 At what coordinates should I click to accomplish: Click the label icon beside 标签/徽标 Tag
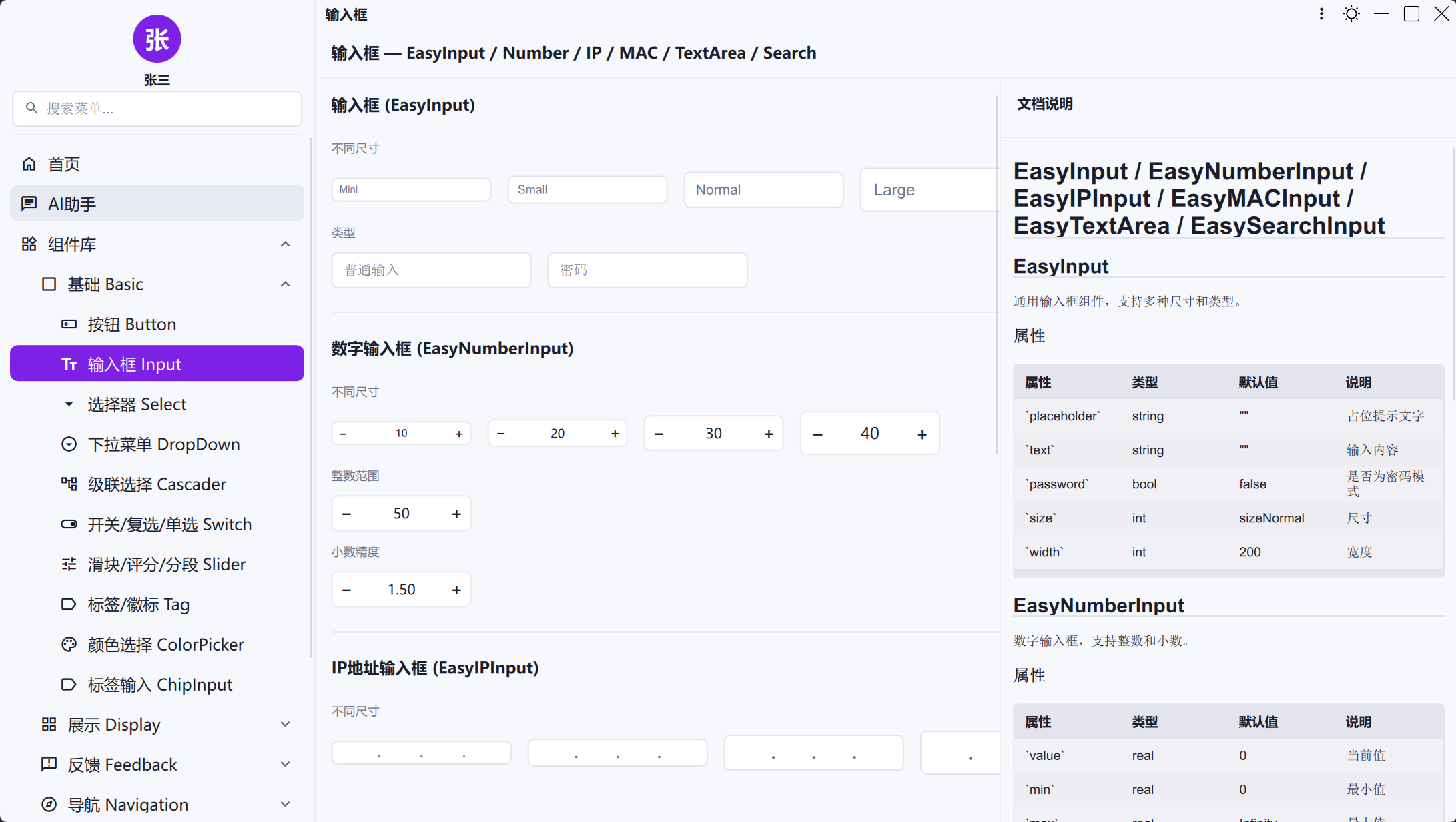69,604
